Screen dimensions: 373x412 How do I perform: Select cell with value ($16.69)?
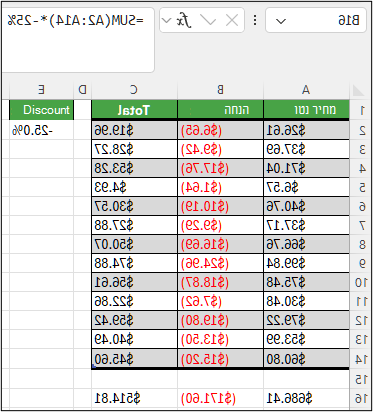click(x=220, y=244)
